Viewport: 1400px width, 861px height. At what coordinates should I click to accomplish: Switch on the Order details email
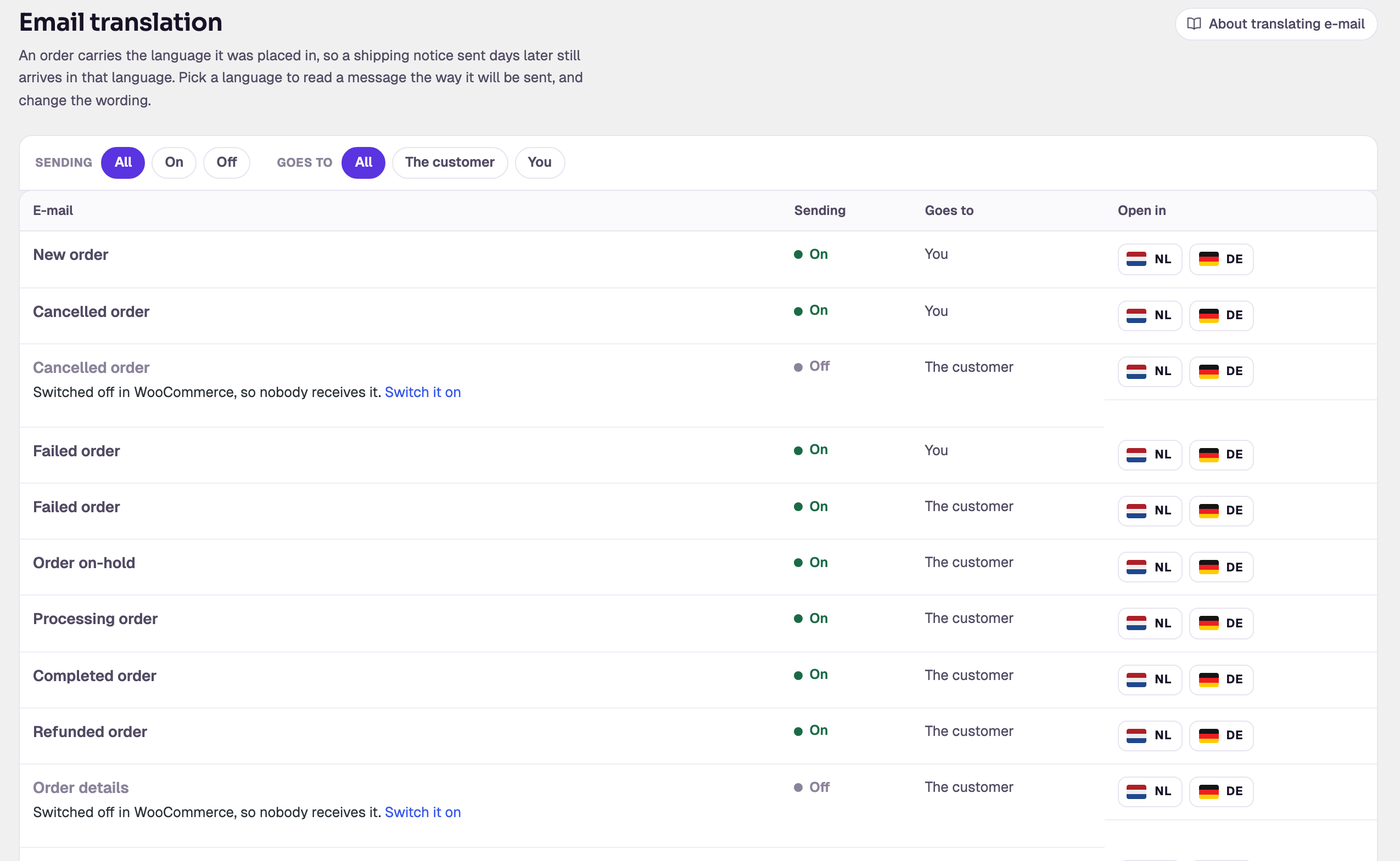coord(423,813)
